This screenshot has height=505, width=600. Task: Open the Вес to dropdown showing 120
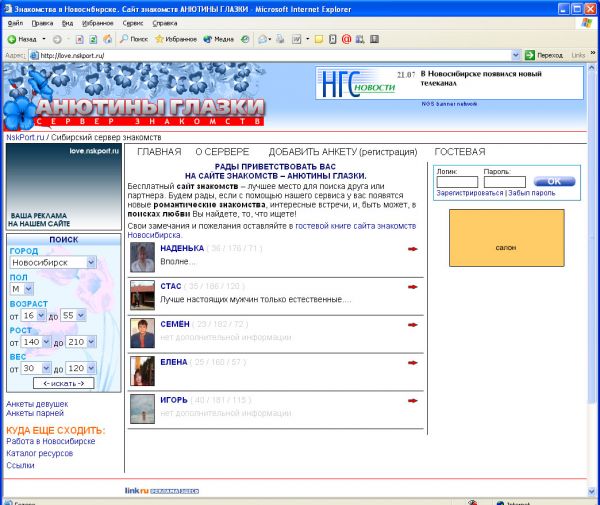click(x=81, y=368)
